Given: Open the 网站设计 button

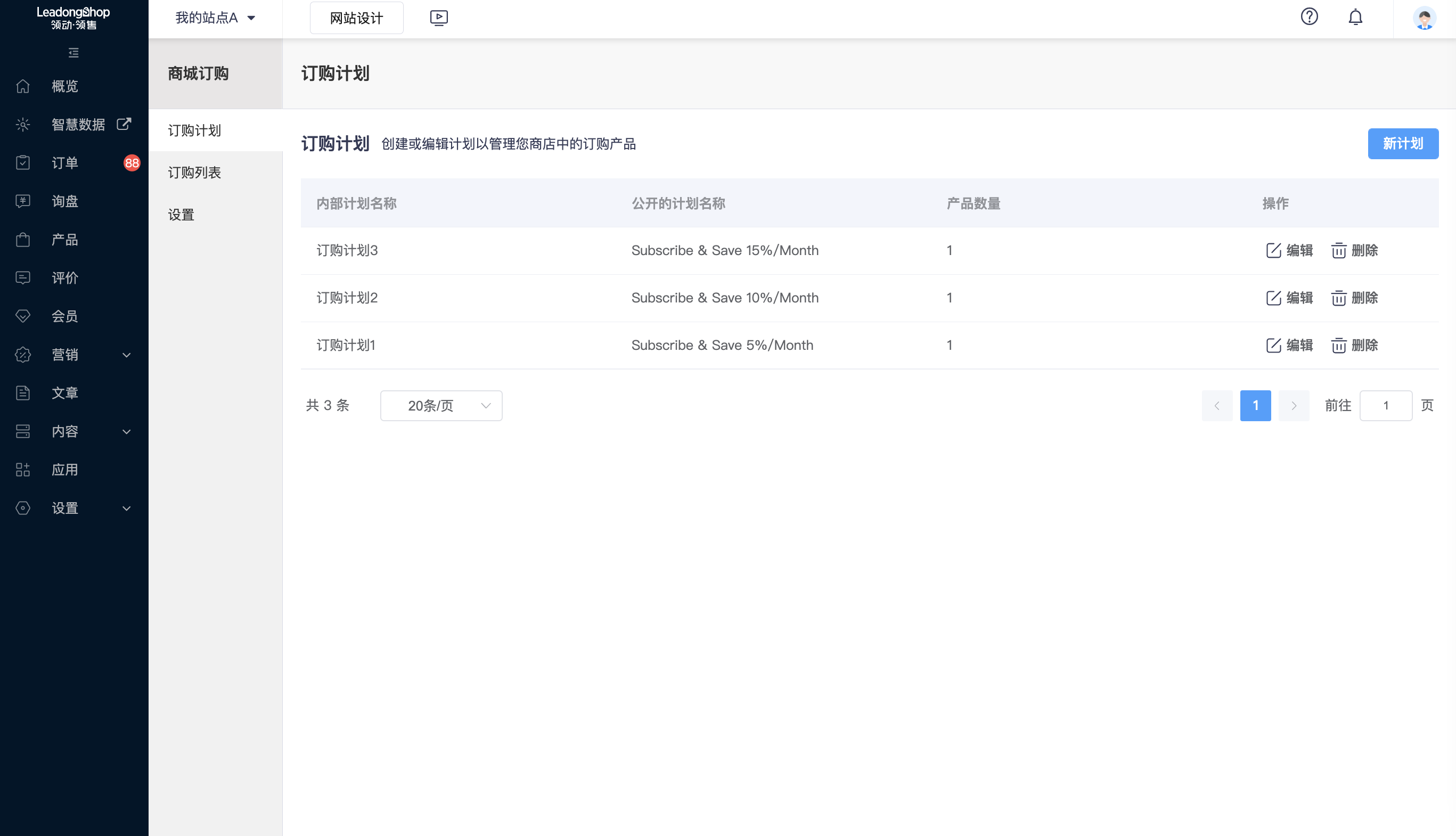Looking at the screenshot, I should 356,18.
